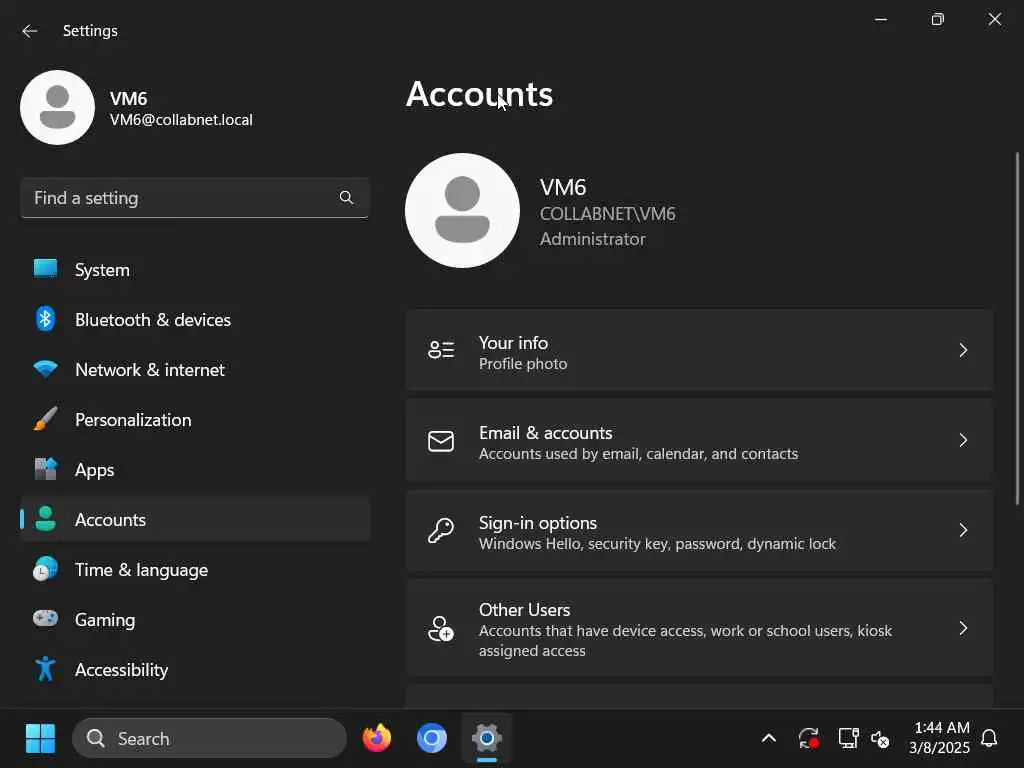The height and width of the screenshot is (768, 1024).
Task: Click the Accounts page heading
Action: click(479, 95)
